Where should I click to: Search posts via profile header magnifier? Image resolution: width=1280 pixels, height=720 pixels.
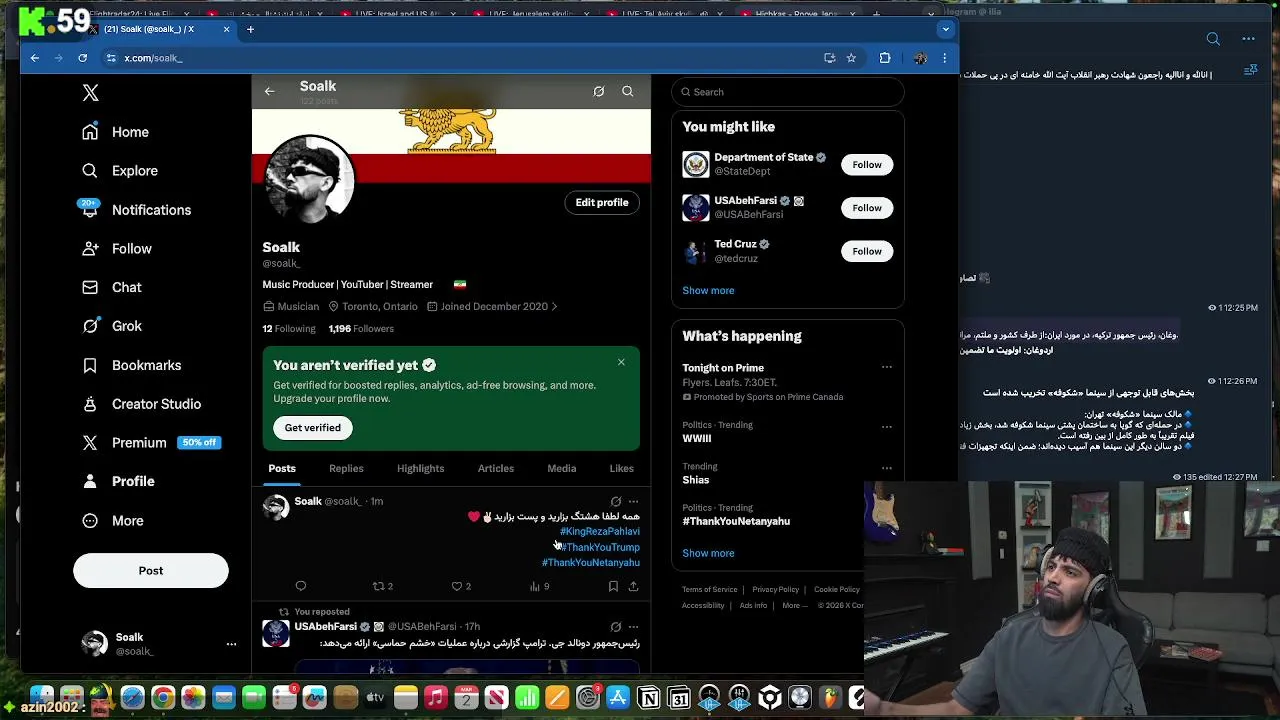[x=628, y=91]
